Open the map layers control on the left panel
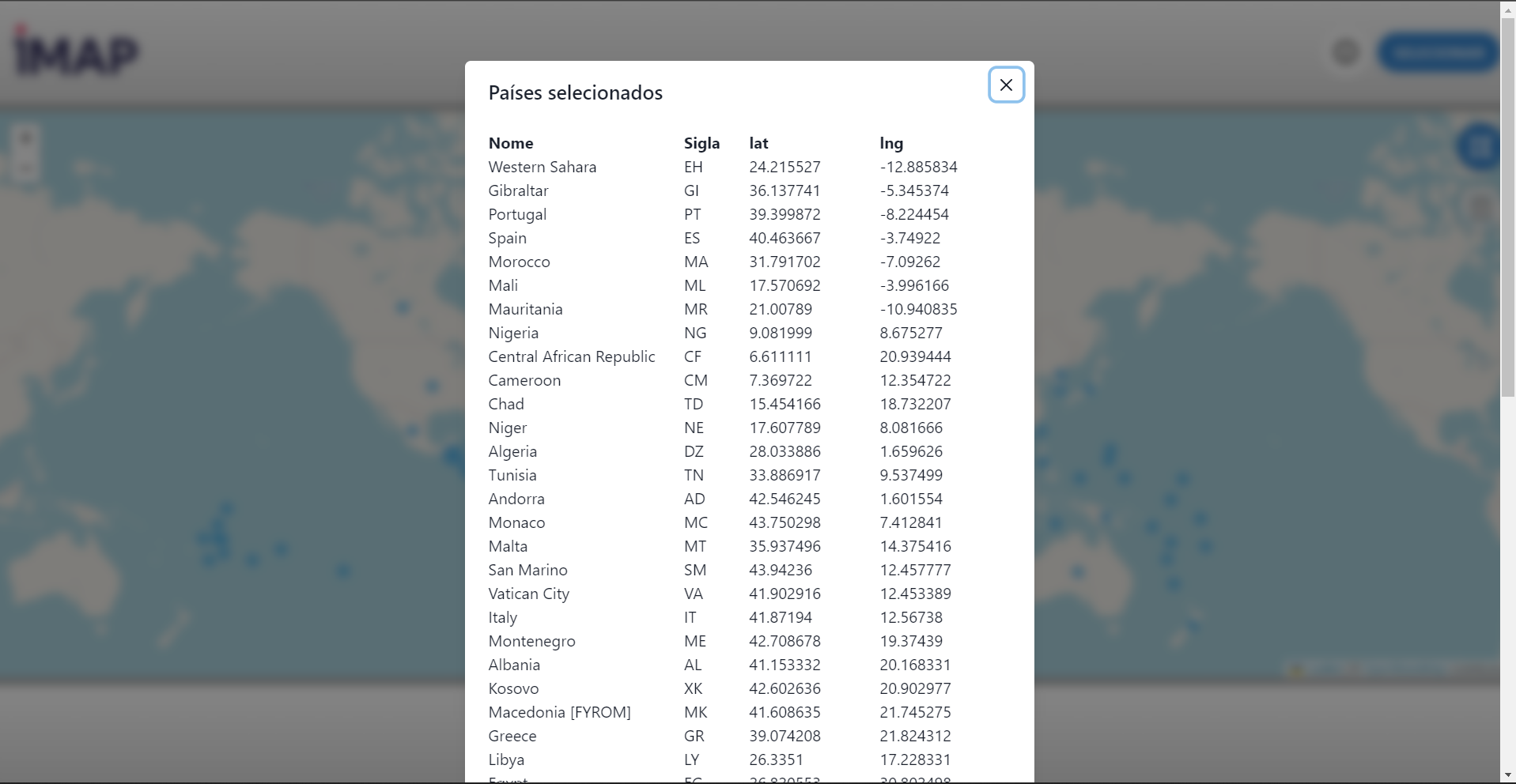 [25, 168]
